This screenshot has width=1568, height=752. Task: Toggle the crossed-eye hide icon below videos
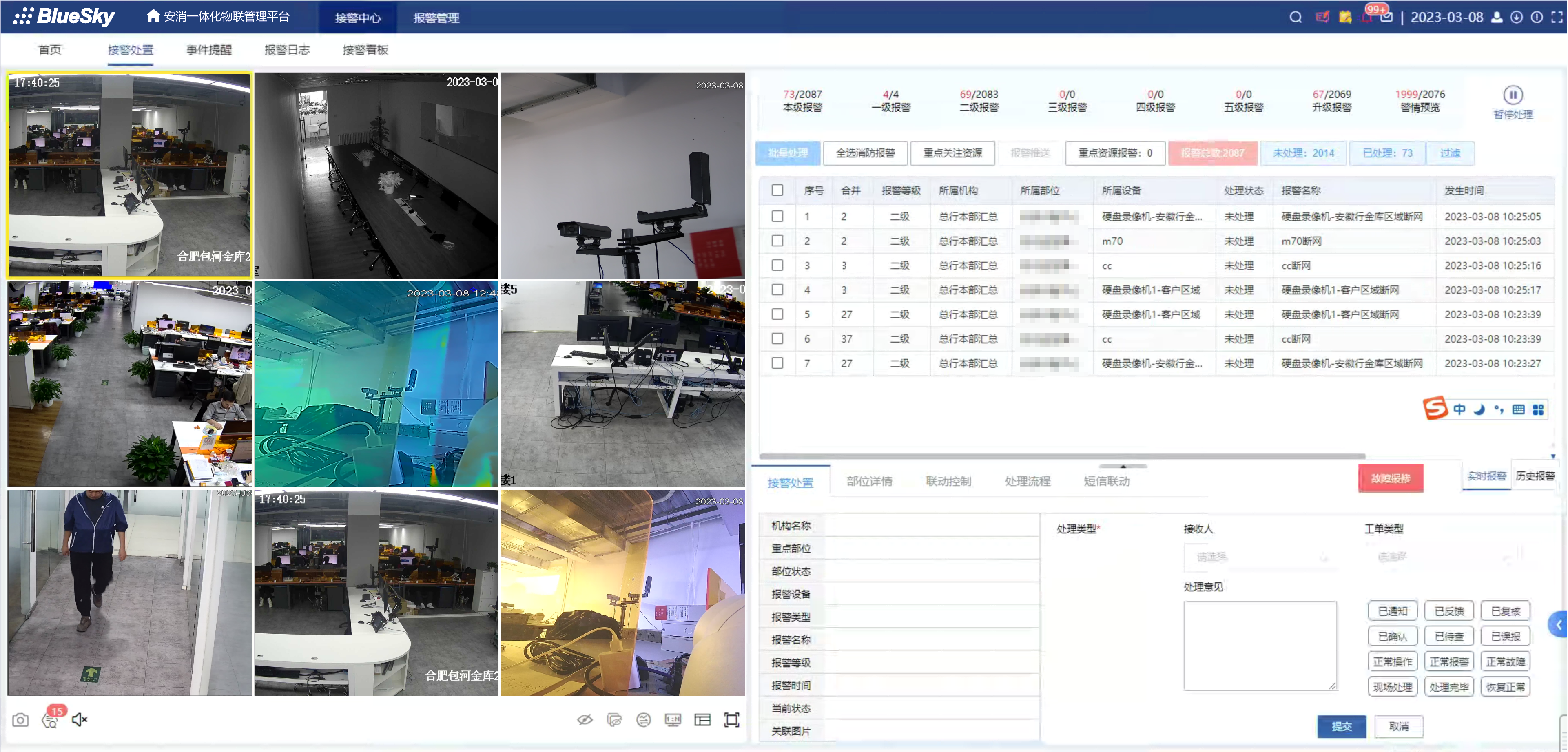point(585,720)
